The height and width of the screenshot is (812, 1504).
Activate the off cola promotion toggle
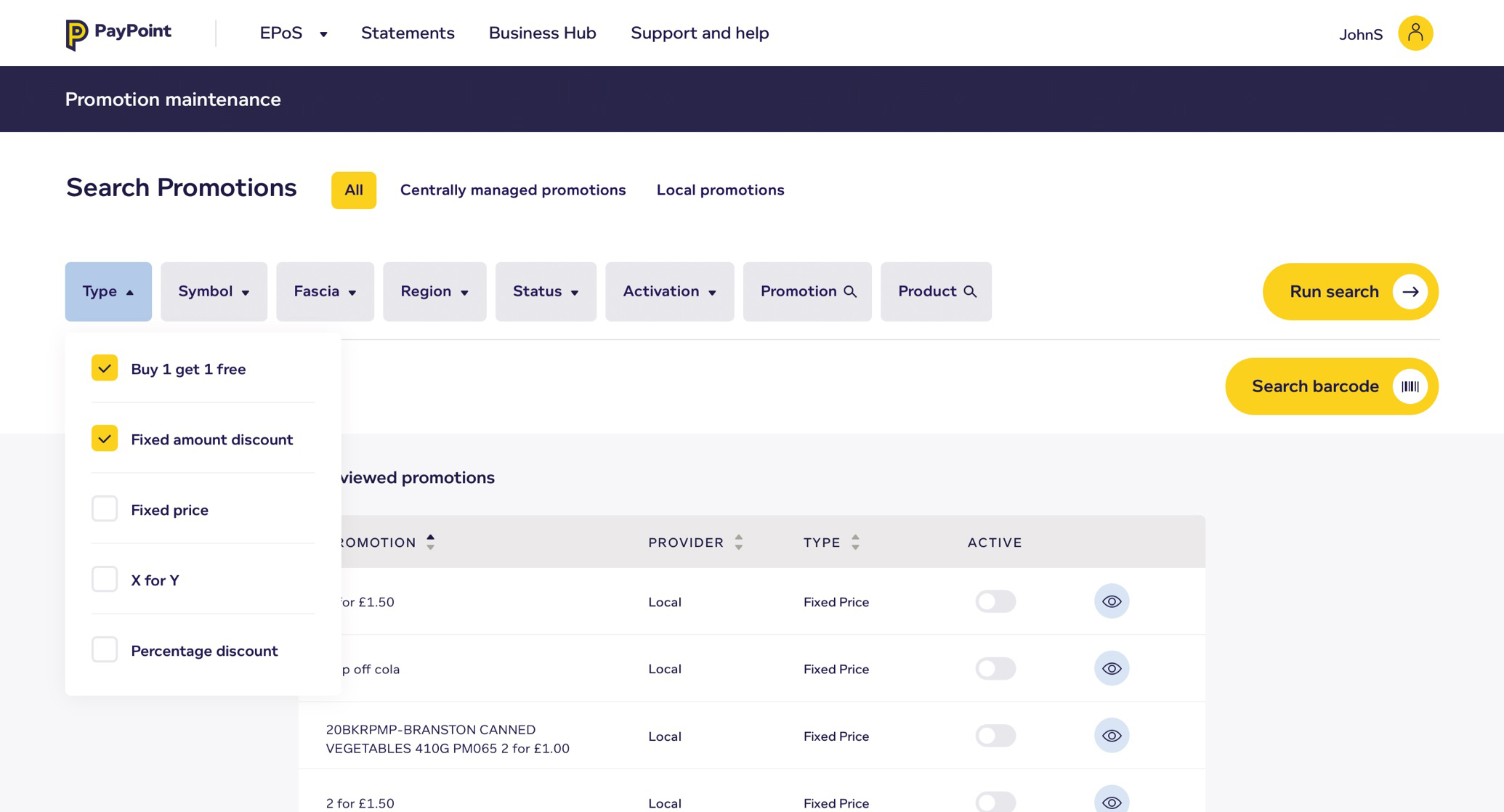point(995,669)
